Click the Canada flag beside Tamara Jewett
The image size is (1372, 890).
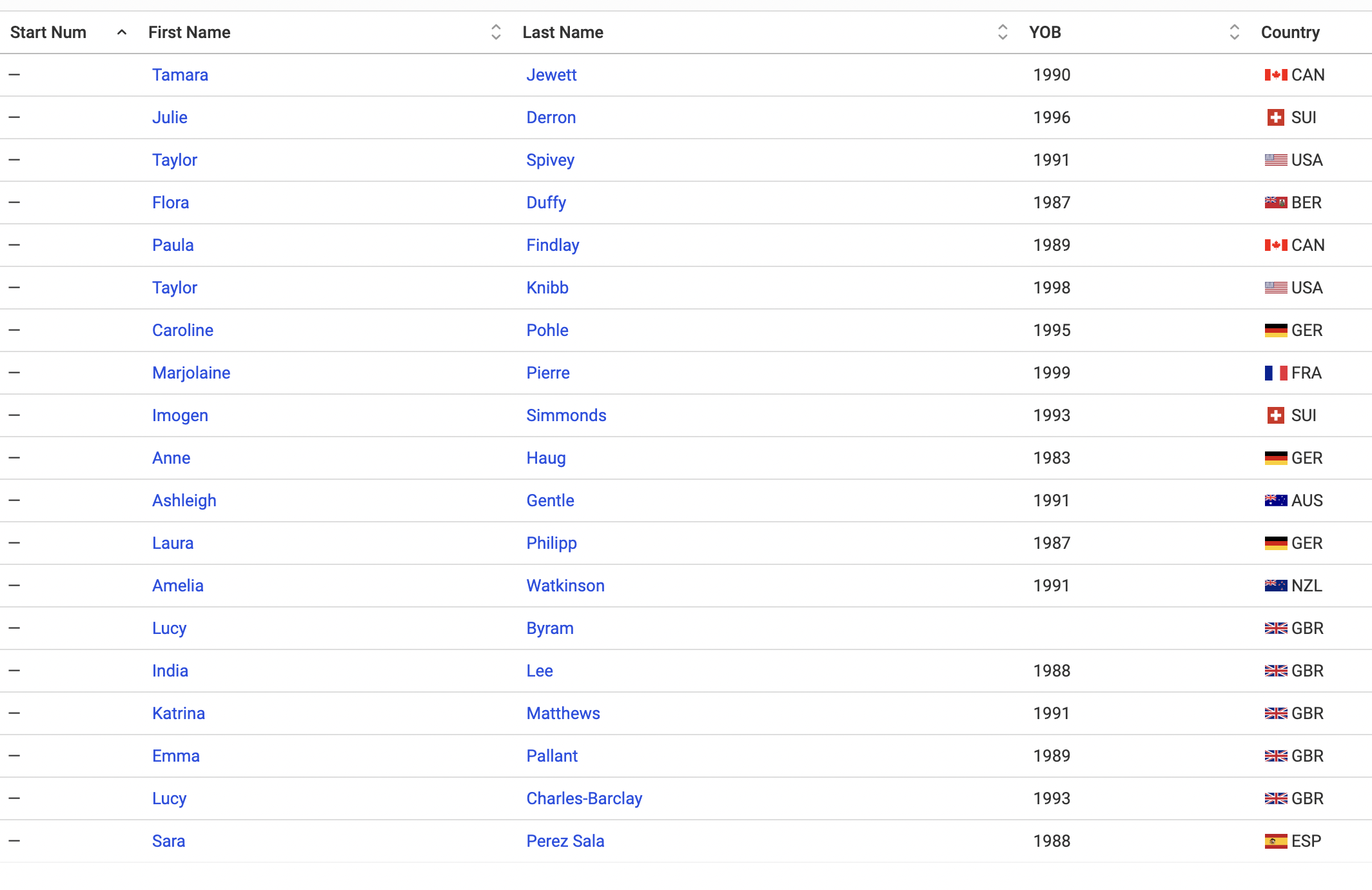click(x=1275, y=75)
